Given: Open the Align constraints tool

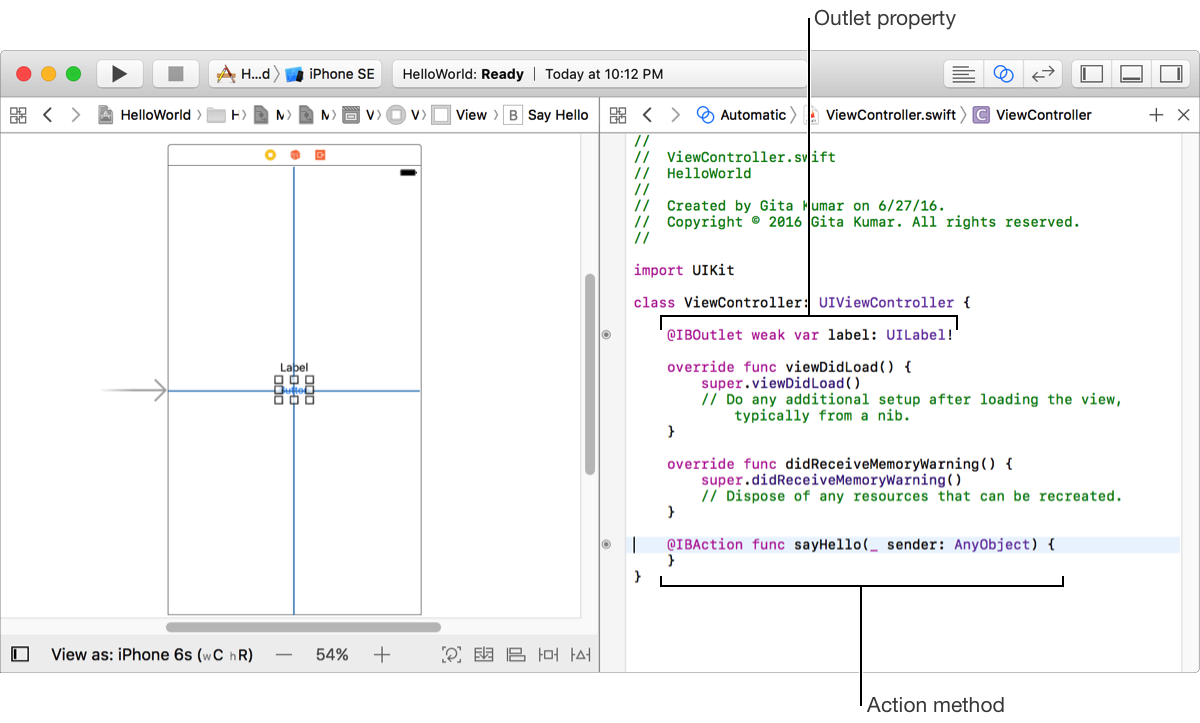Looking at the screenshot, I should point(516,655).
